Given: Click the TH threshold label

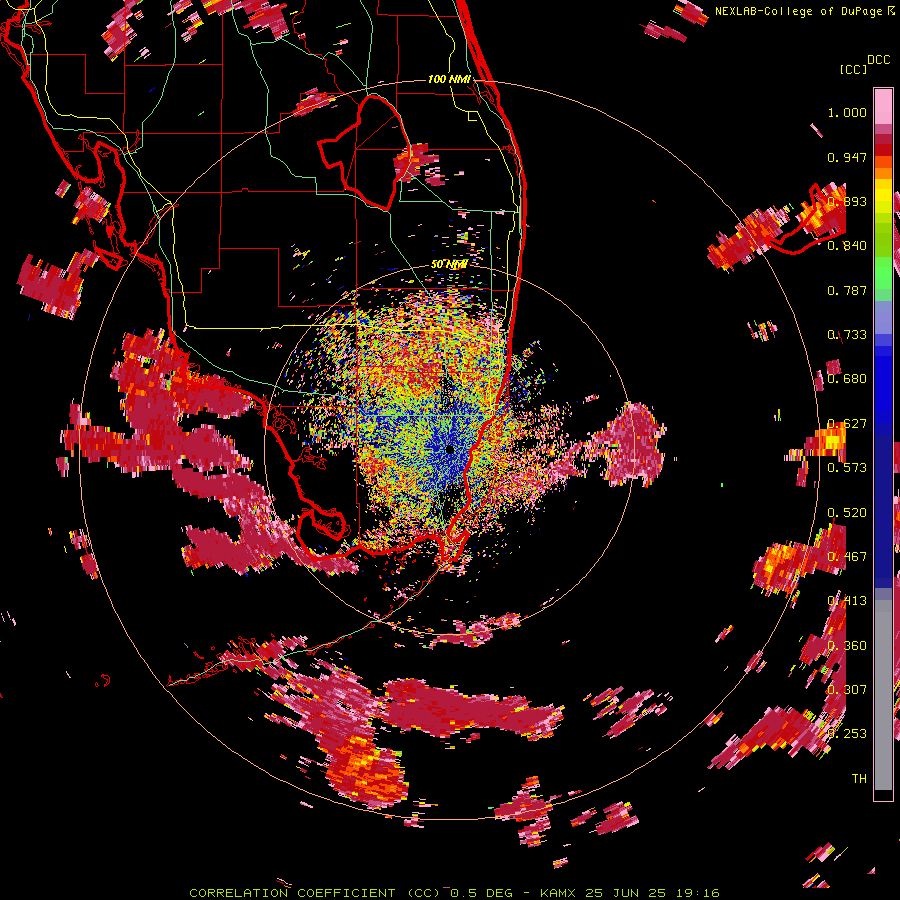Looking at the screenshot, I should point(859,779).
